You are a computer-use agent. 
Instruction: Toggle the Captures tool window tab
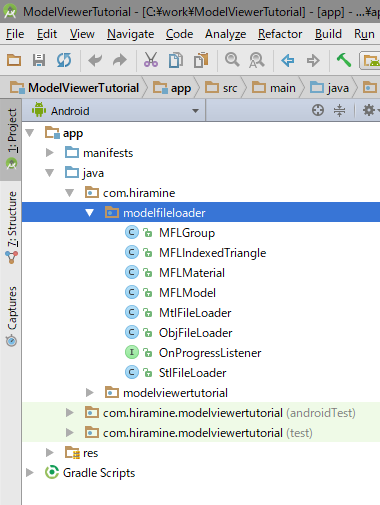pos(11,317)
